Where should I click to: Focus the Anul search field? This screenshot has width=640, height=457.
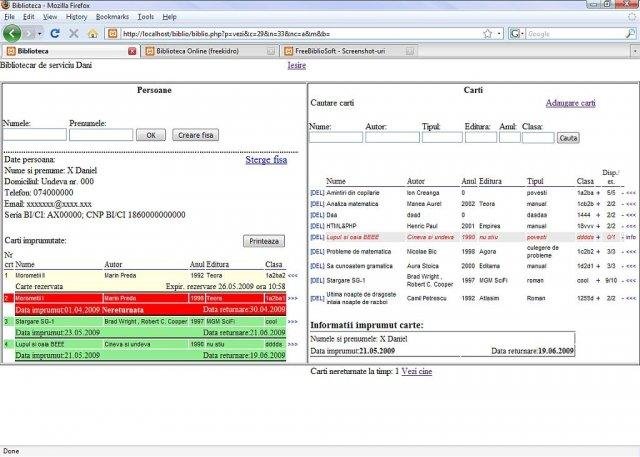coord(510,138)
